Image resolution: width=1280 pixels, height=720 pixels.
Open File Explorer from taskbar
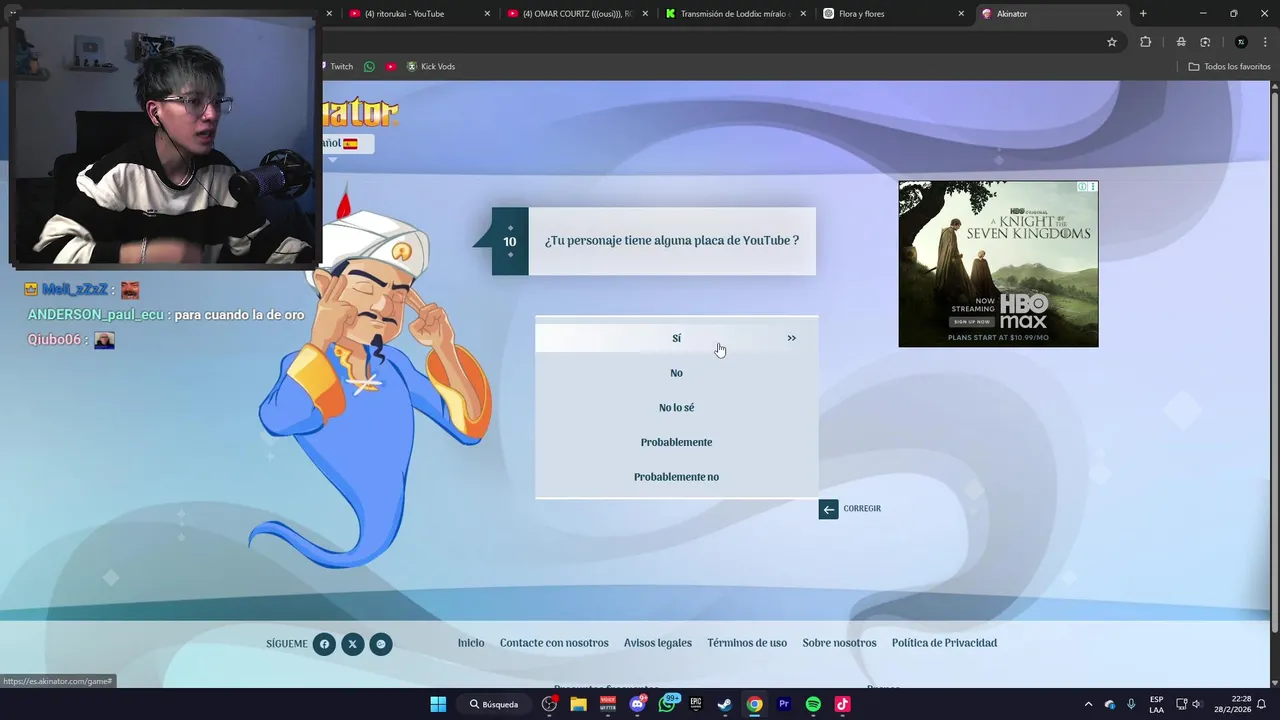point(578,704)
